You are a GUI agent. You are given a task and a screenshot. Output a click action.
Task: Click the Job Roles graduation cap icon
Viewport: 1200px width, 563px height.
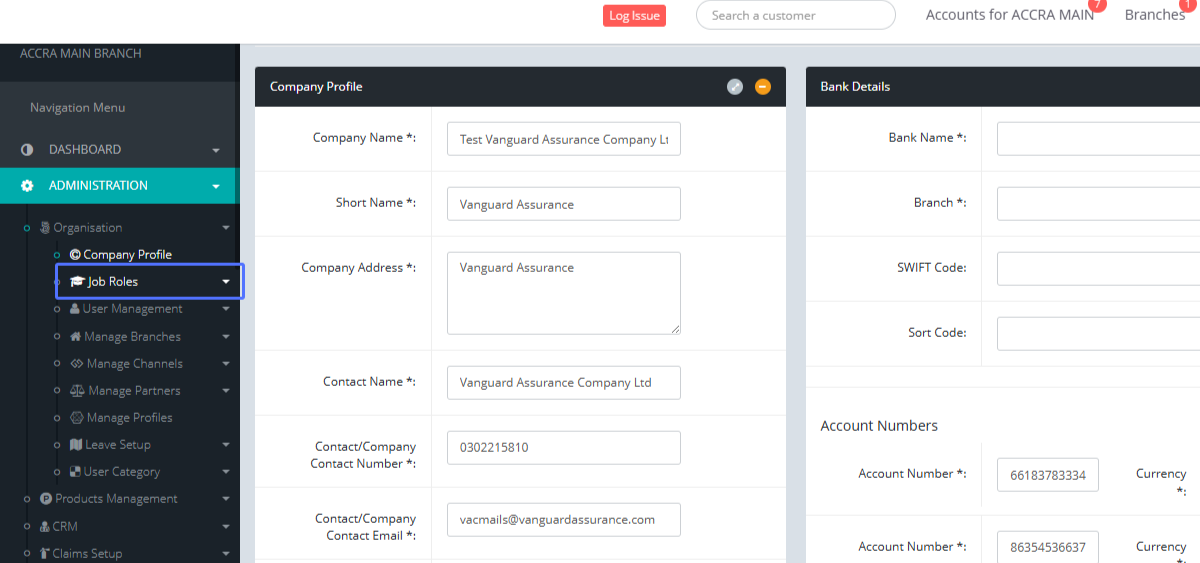click(77, 282)
